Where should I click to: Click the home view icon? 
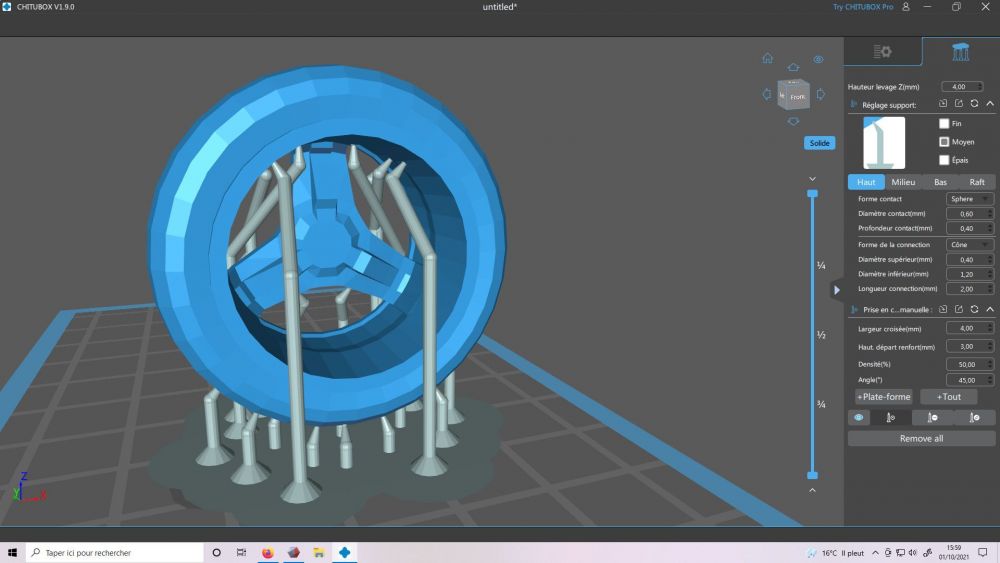click(x=767, y=58)
